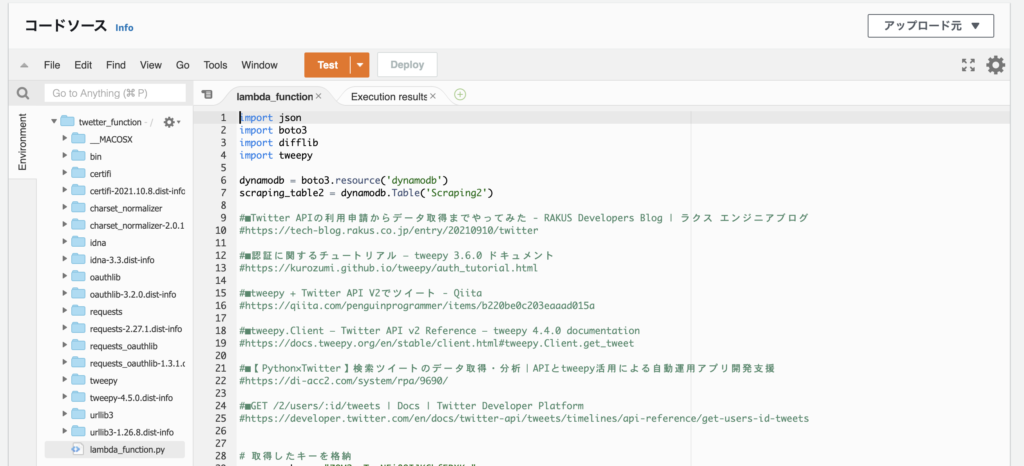1024x466 pixels.
Task: Collapse the menu bar arrow icon
Action: (24, 65)
